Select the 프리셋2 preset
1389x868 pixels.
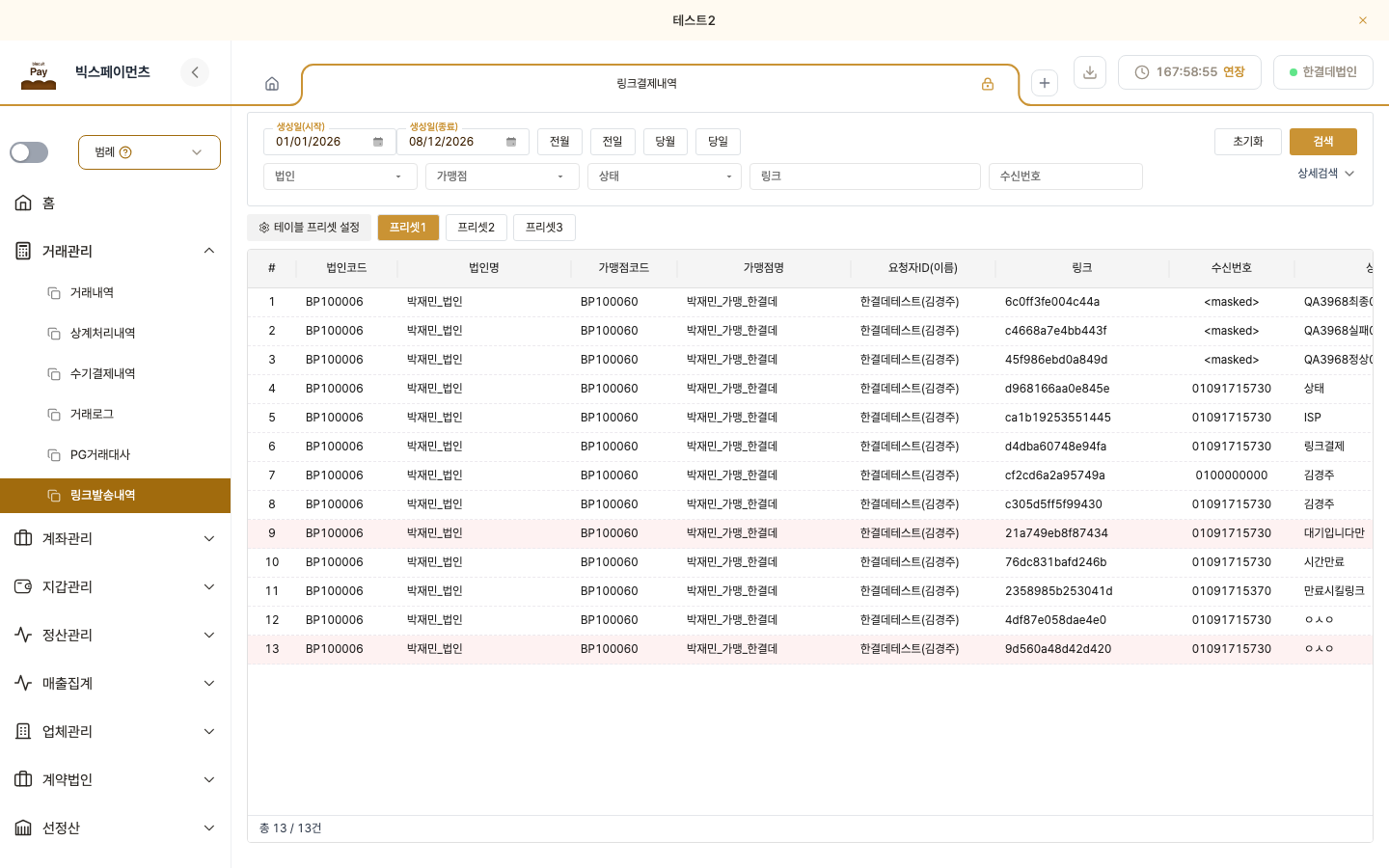coord(477,228)
